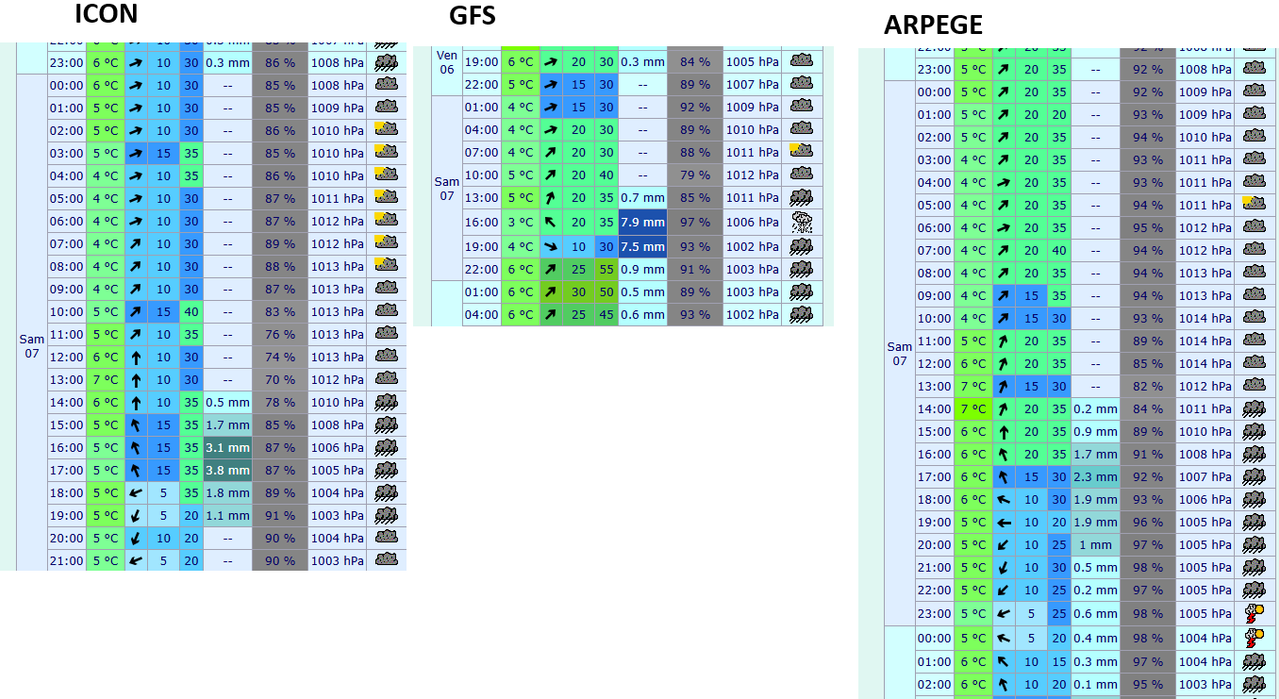
Task: Click the 2.3 mm precipitation cell in ARPEGE
Action: 1095,476
